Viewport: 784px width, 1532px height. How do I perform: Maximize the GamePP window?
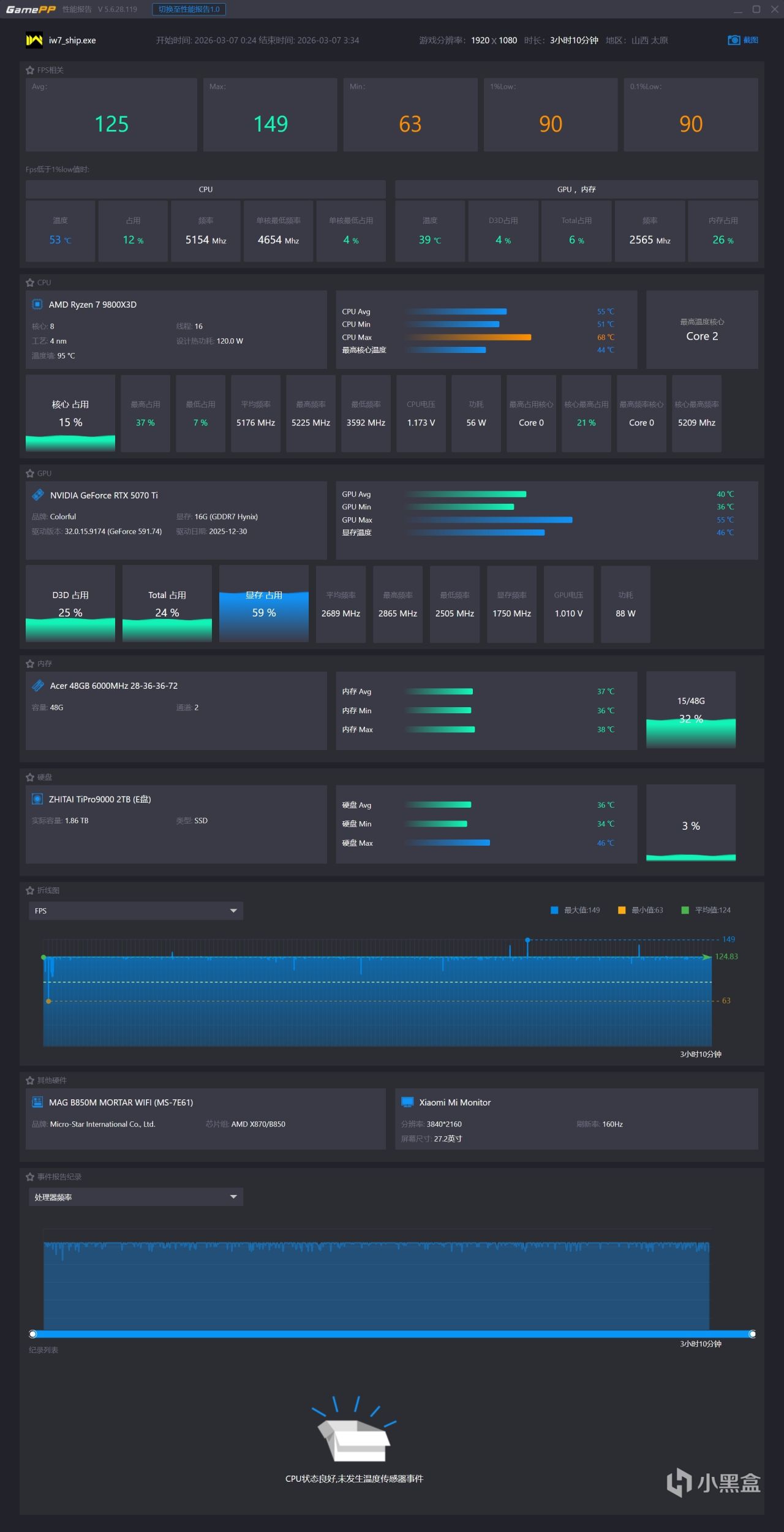[x=756, y=9]
